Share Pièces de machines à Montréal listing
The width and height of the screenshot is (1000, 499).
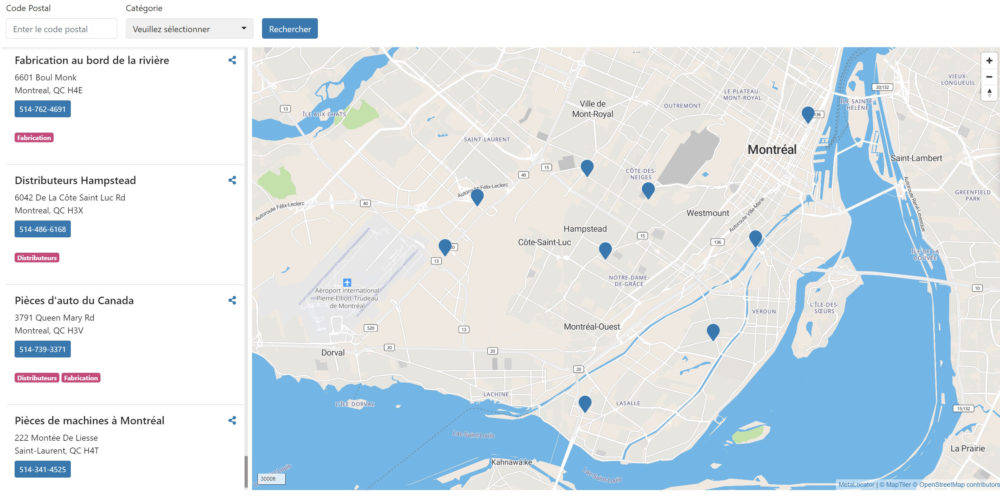232,420
